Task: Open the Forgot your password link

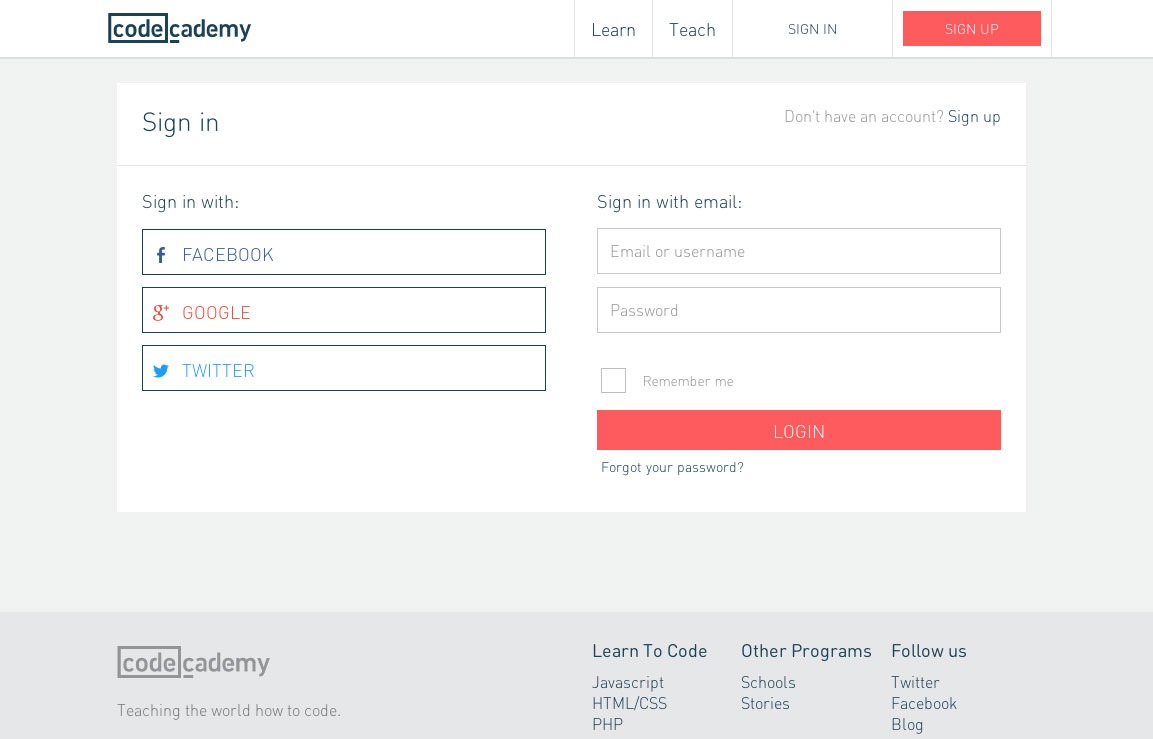Action: pos(672,467)
